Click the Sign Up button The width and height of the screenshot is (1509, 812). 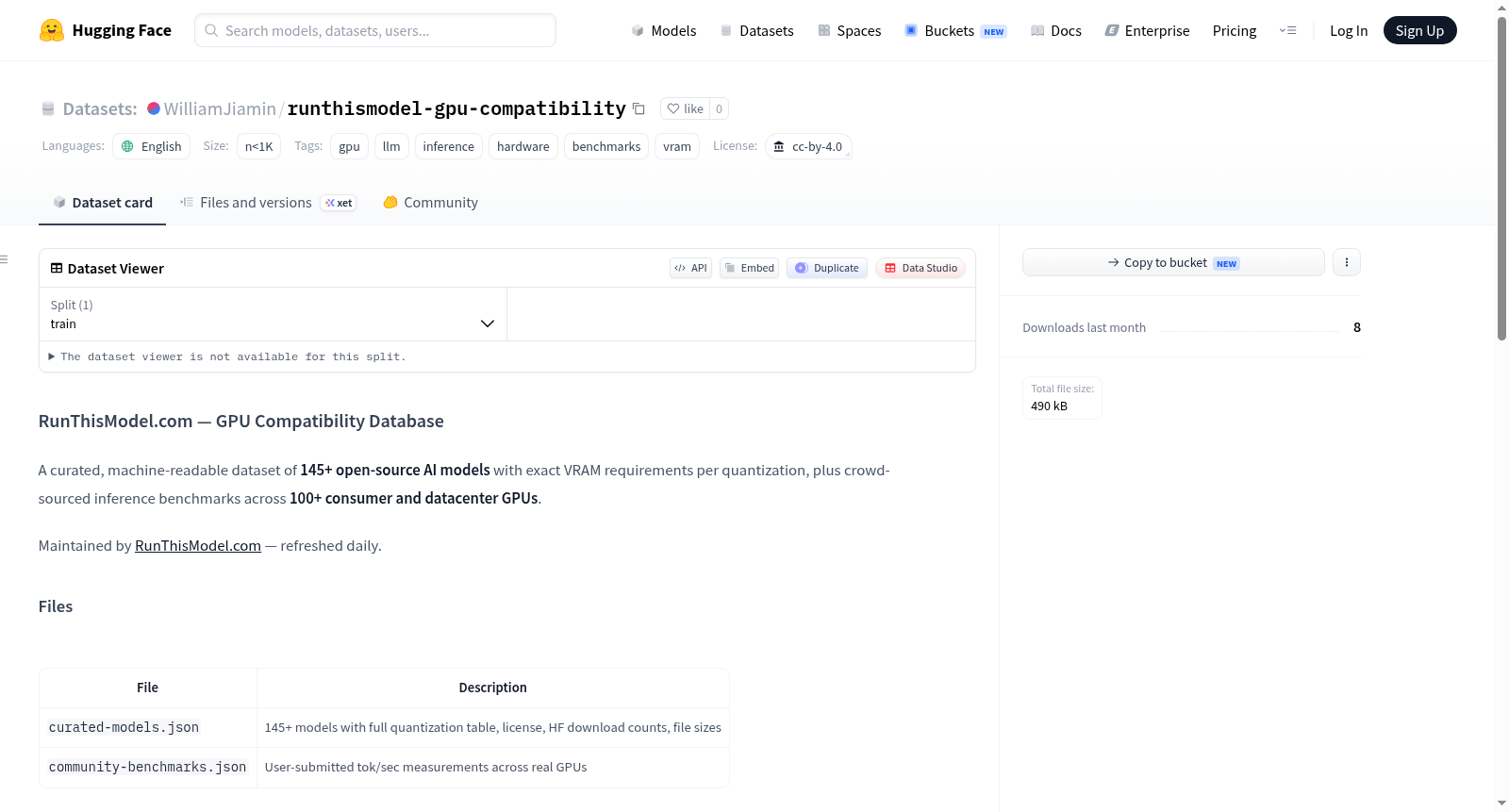pos(1419,30)
